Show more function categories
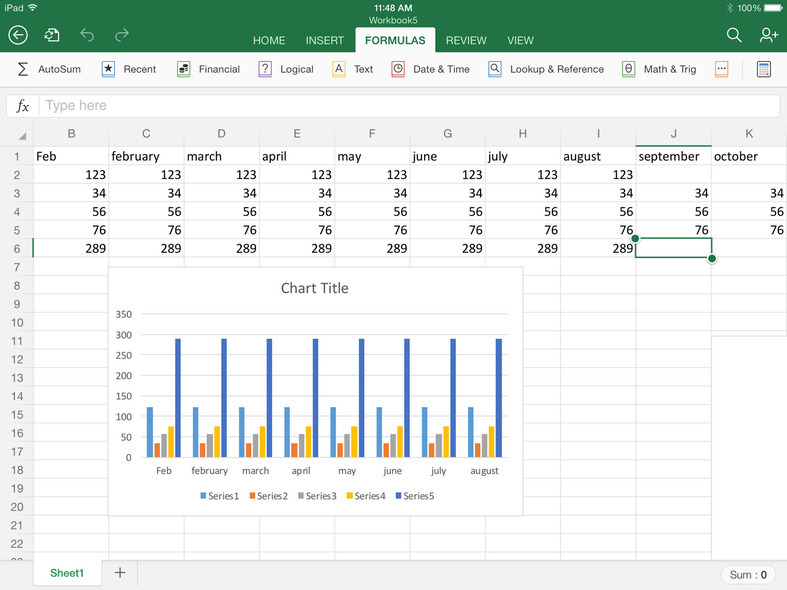Screen dimensions: 787x590 721,69
